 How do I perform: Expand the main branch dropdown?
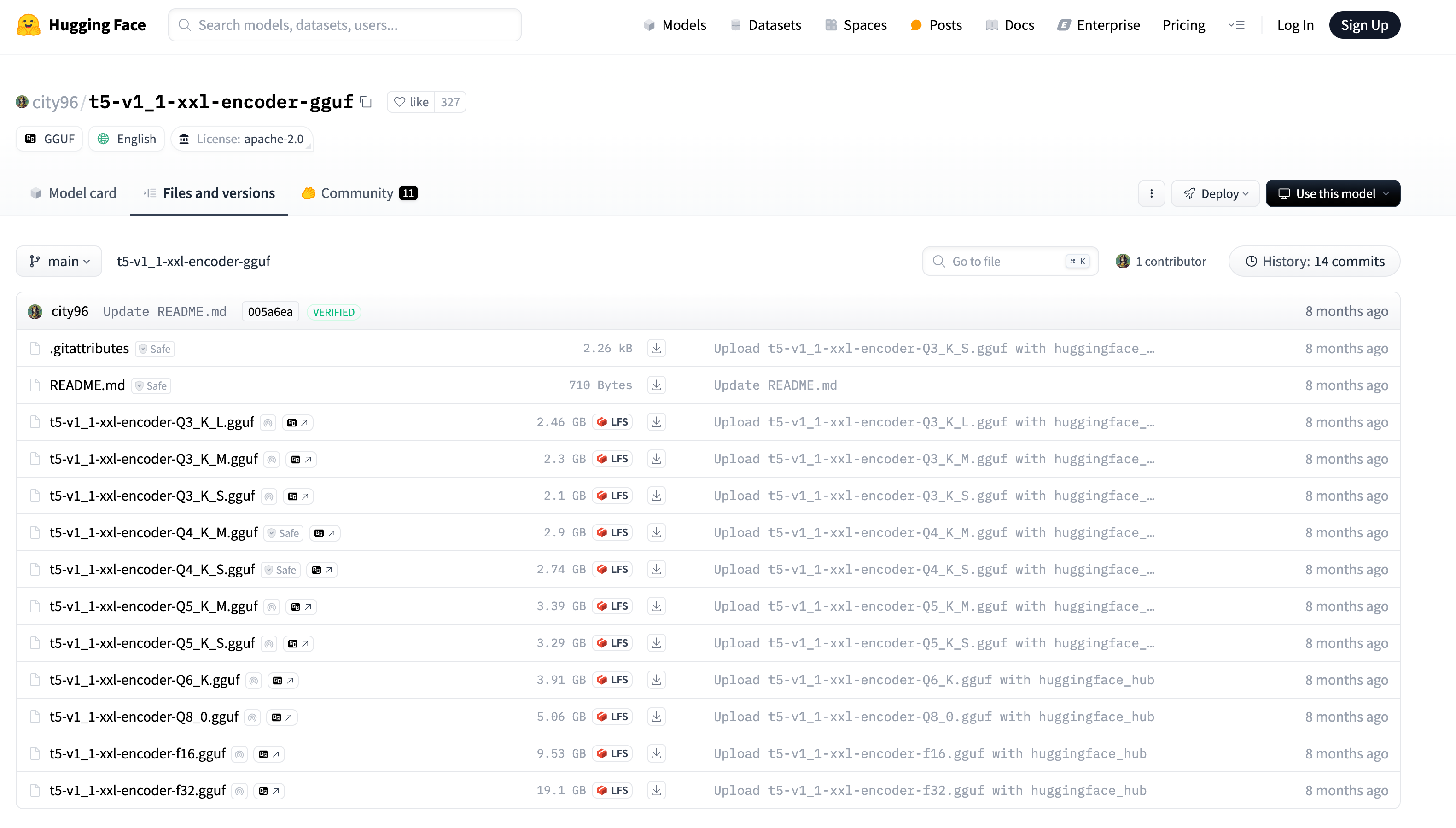coord(59,261)
